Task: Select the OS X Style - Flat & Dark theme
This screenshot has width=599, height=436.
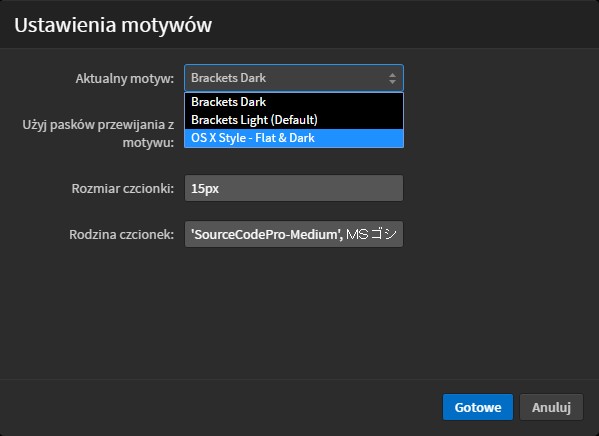Action: point(294,138)
